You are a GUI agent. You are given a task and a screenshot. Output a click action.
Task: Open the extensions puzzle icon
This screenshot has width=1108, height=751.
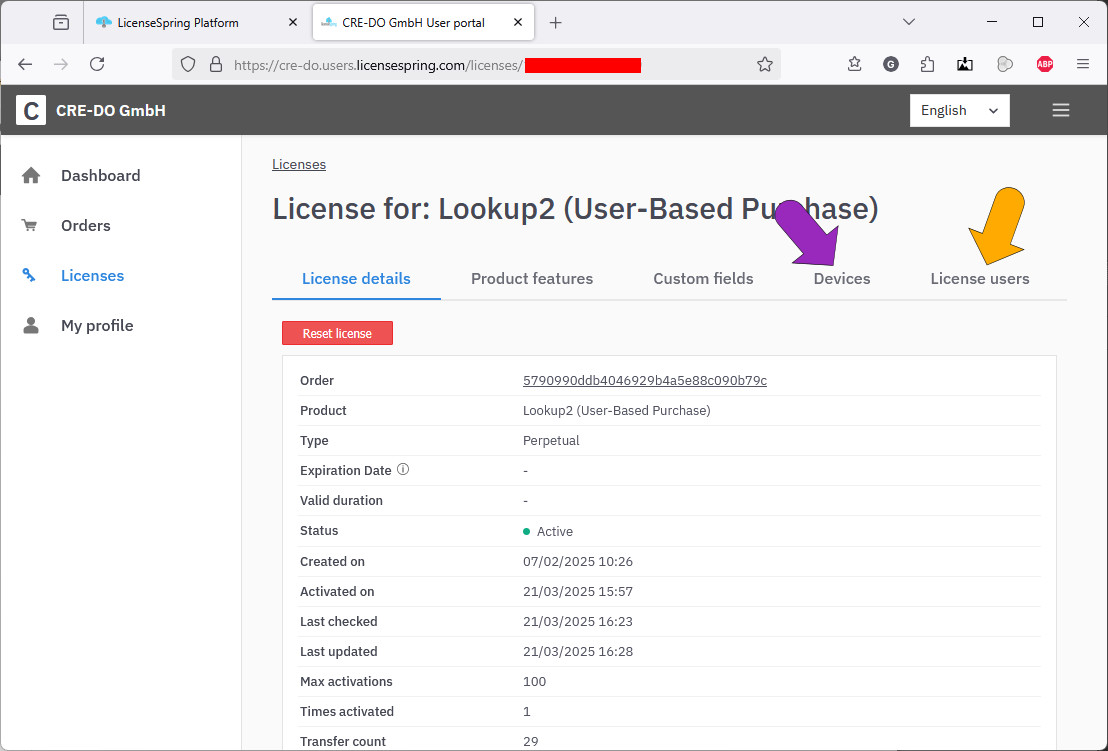[927, 64]
